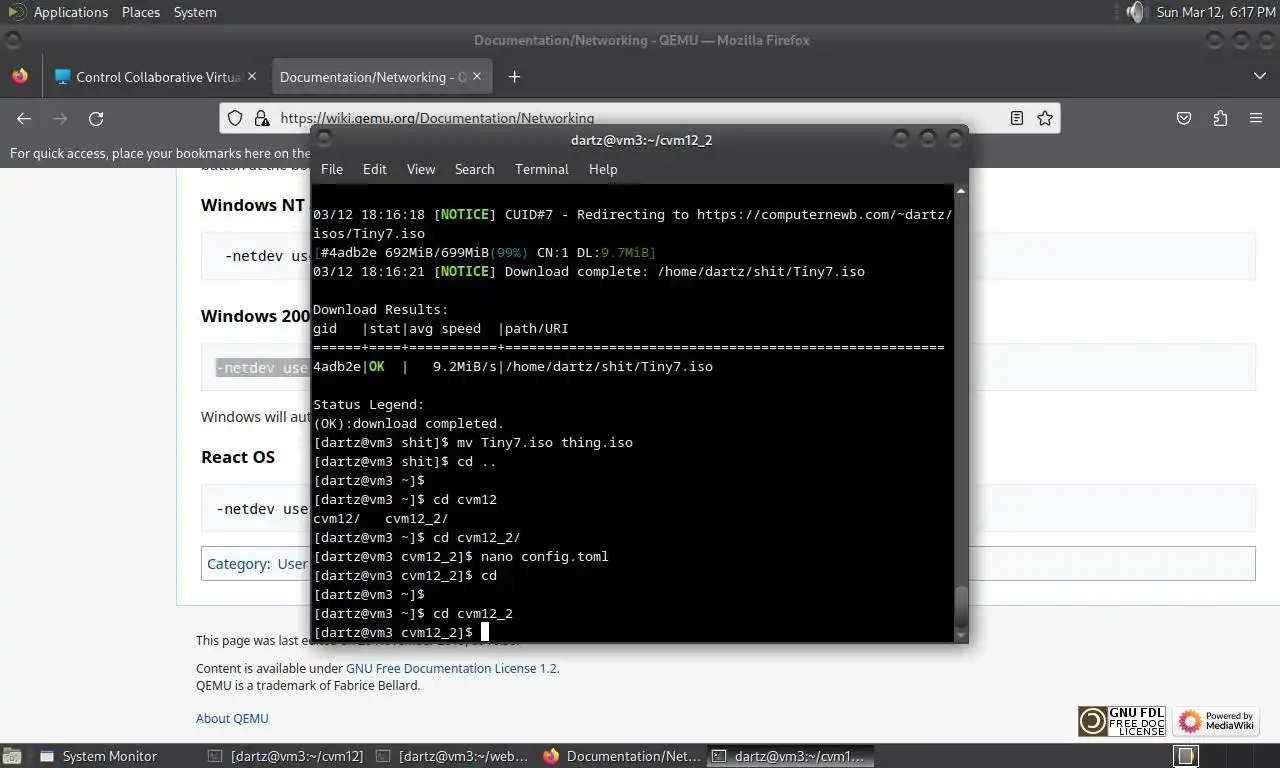Click terminal scrollbar down arrow

point(961,635)
